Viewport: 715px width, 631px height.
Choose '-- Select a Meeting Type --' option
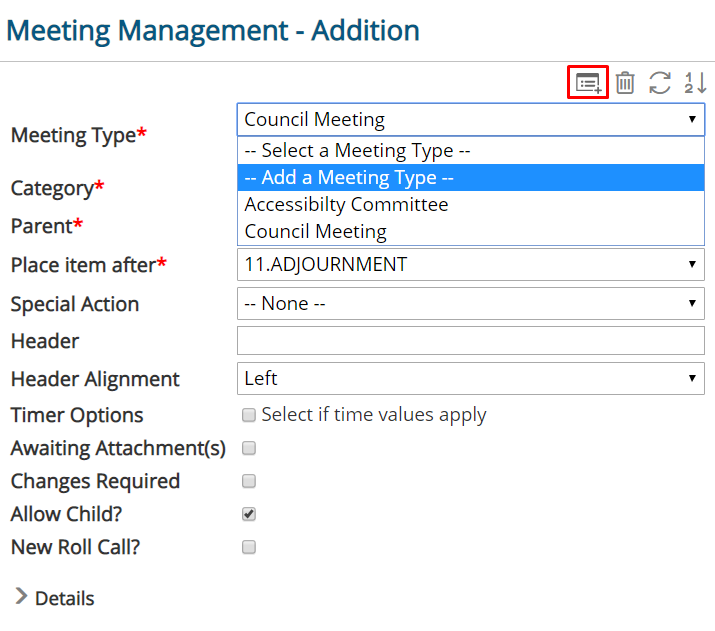click(471, 150)
